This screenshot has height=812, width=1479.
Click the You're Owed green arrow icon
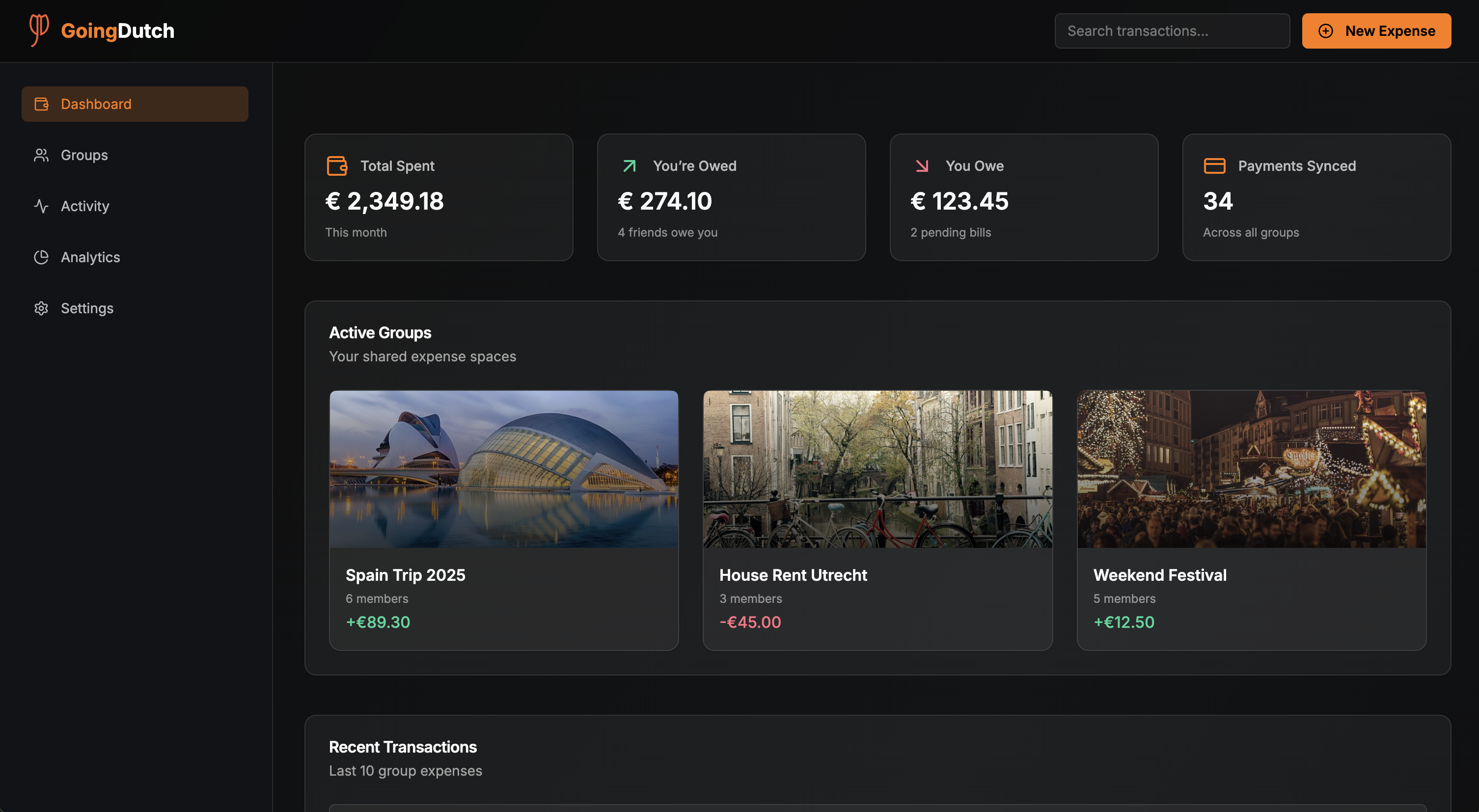tap(630, 166)
